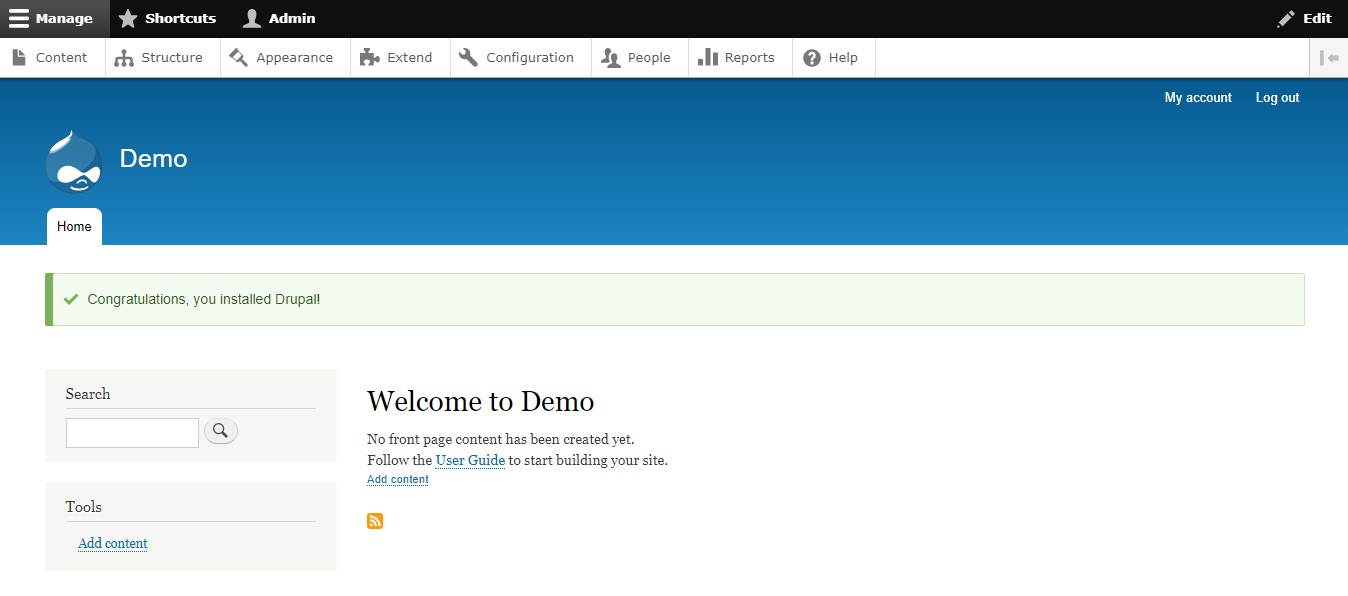The image size is (1348, 596).
Task: Click Log out link
Action: click(x=1277, y=97)
